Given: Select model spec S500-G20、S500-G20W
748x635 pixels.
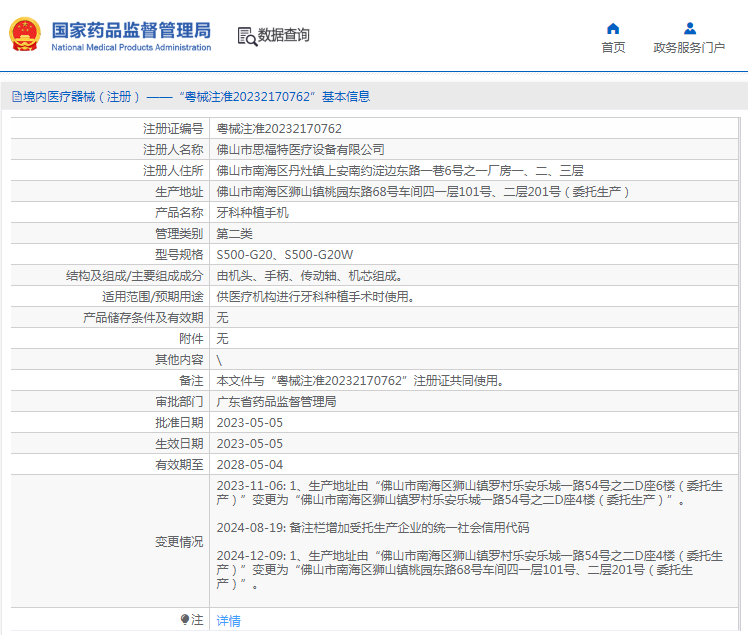Looking at the screenshot, I should click(285, 254).
